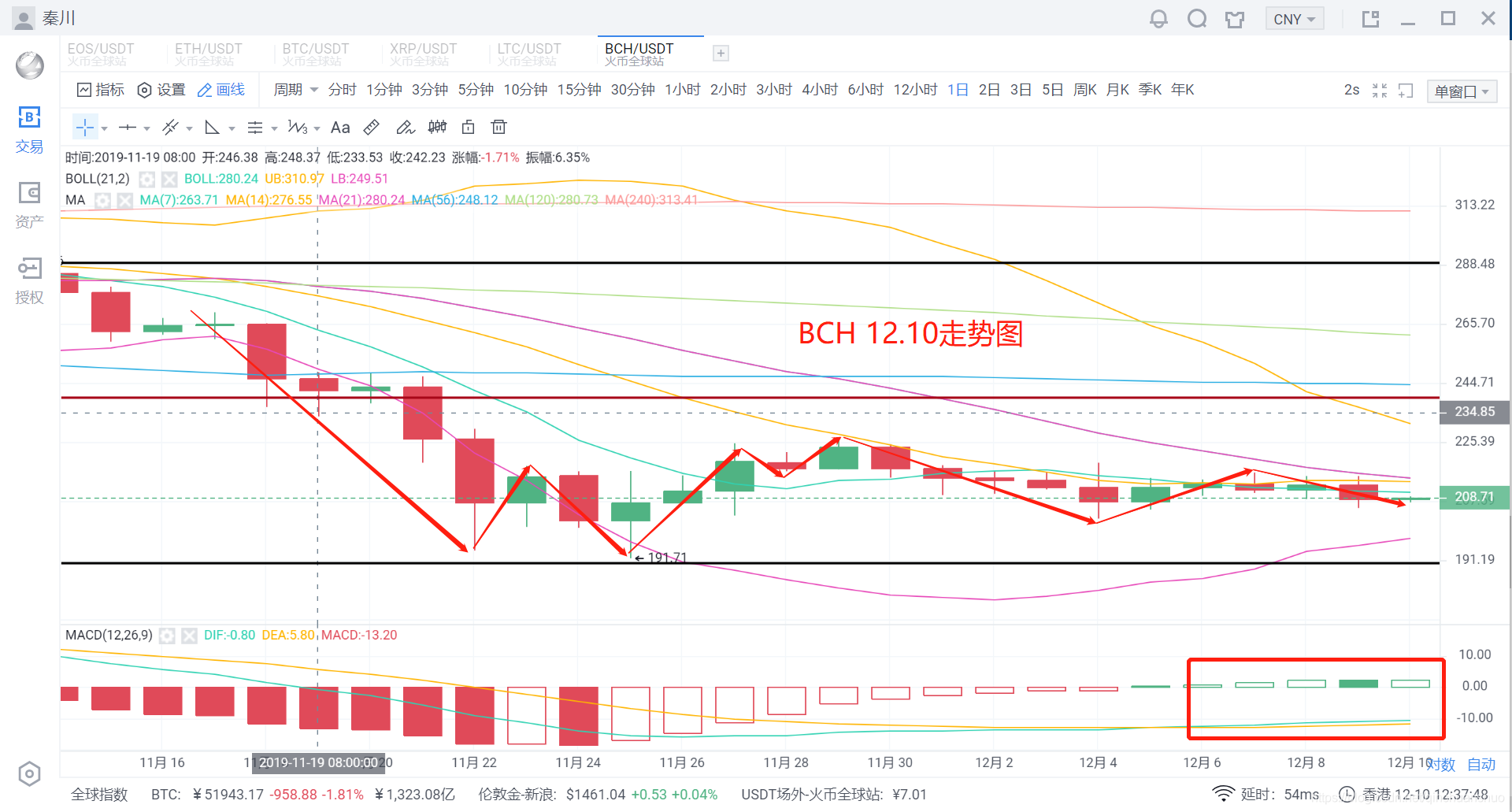Switch to the LTC/USDT tab
Viewport: 1512px width, 812px height.
529,54
